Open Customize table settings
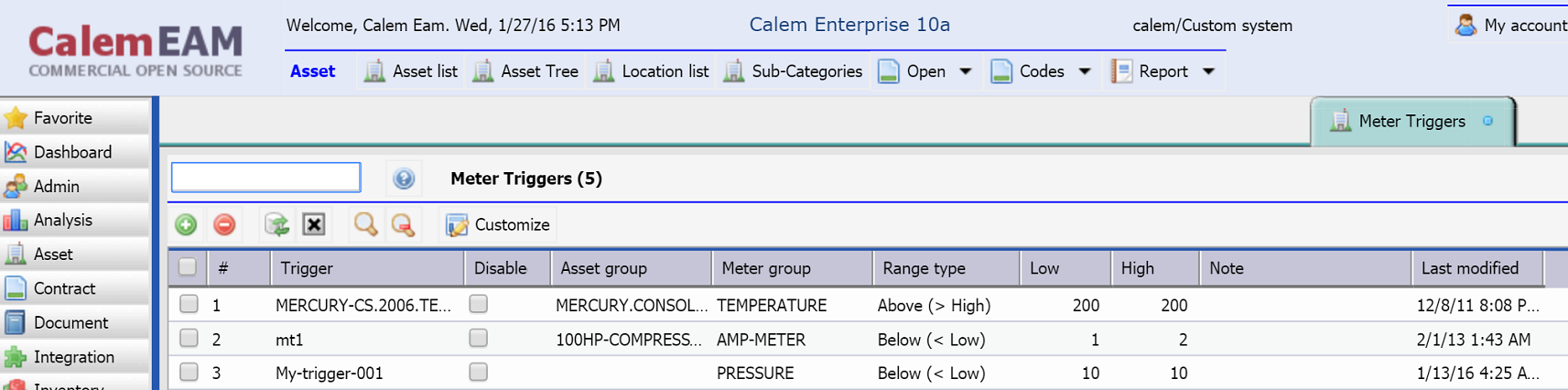1568x390 pixels. click(x=498, y=224)
